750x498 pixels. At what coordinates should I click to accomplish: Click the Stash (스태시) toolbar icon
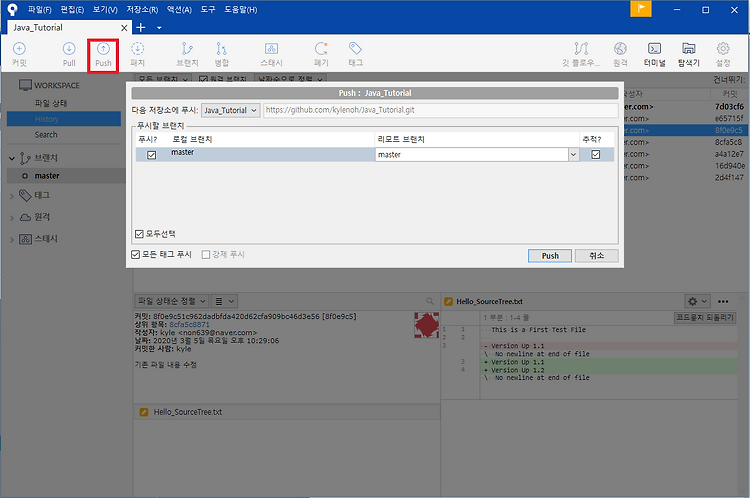pyautogui.click(x=271, y=54)
